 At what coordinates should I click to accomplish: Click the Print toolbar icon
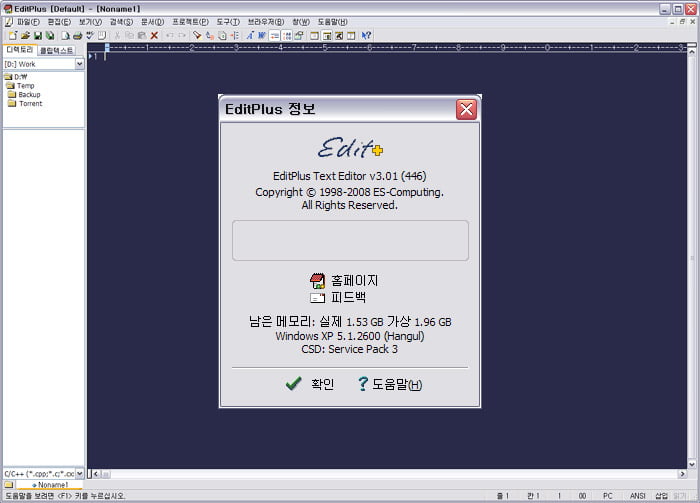click(x=77, y=35)
